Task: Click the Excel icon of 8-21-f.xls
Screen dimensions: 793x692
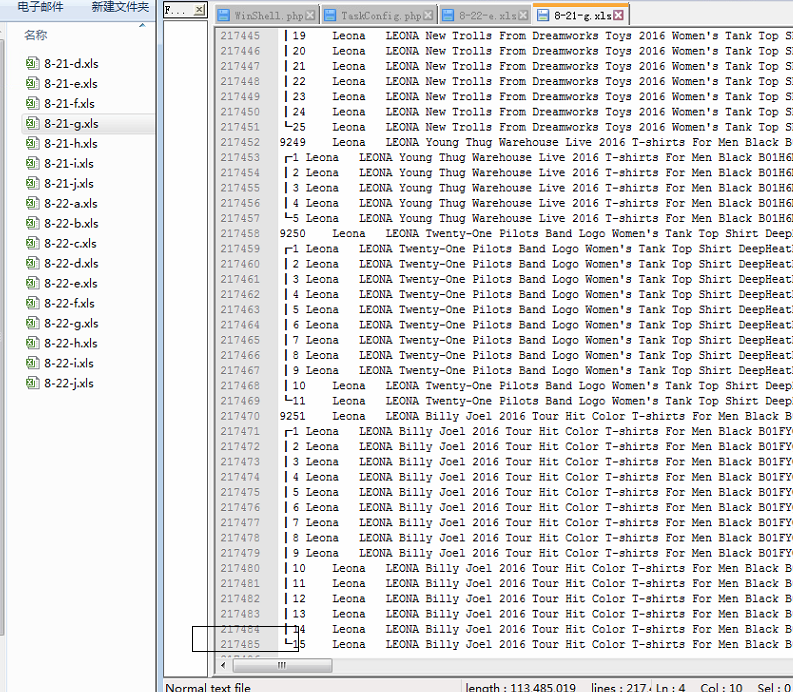Action: [32, 103]
